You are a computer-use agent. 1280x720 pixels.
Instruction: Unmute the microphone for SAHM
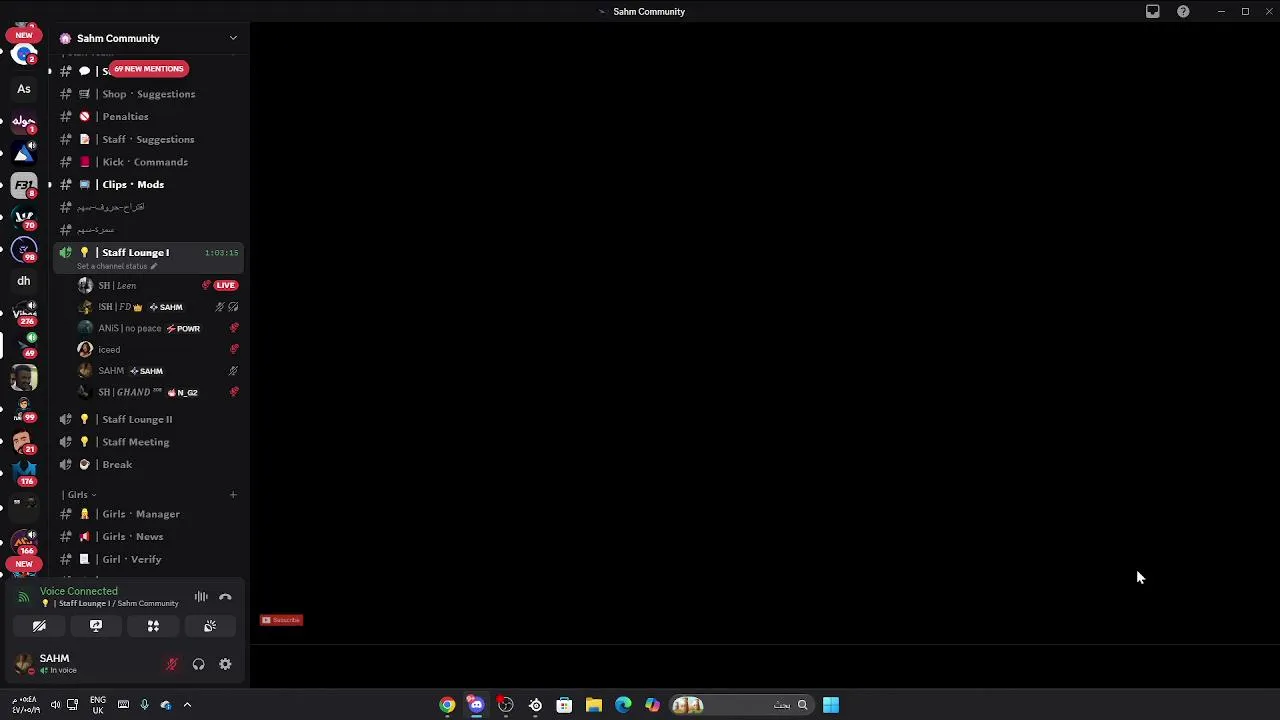pos(172,664)
